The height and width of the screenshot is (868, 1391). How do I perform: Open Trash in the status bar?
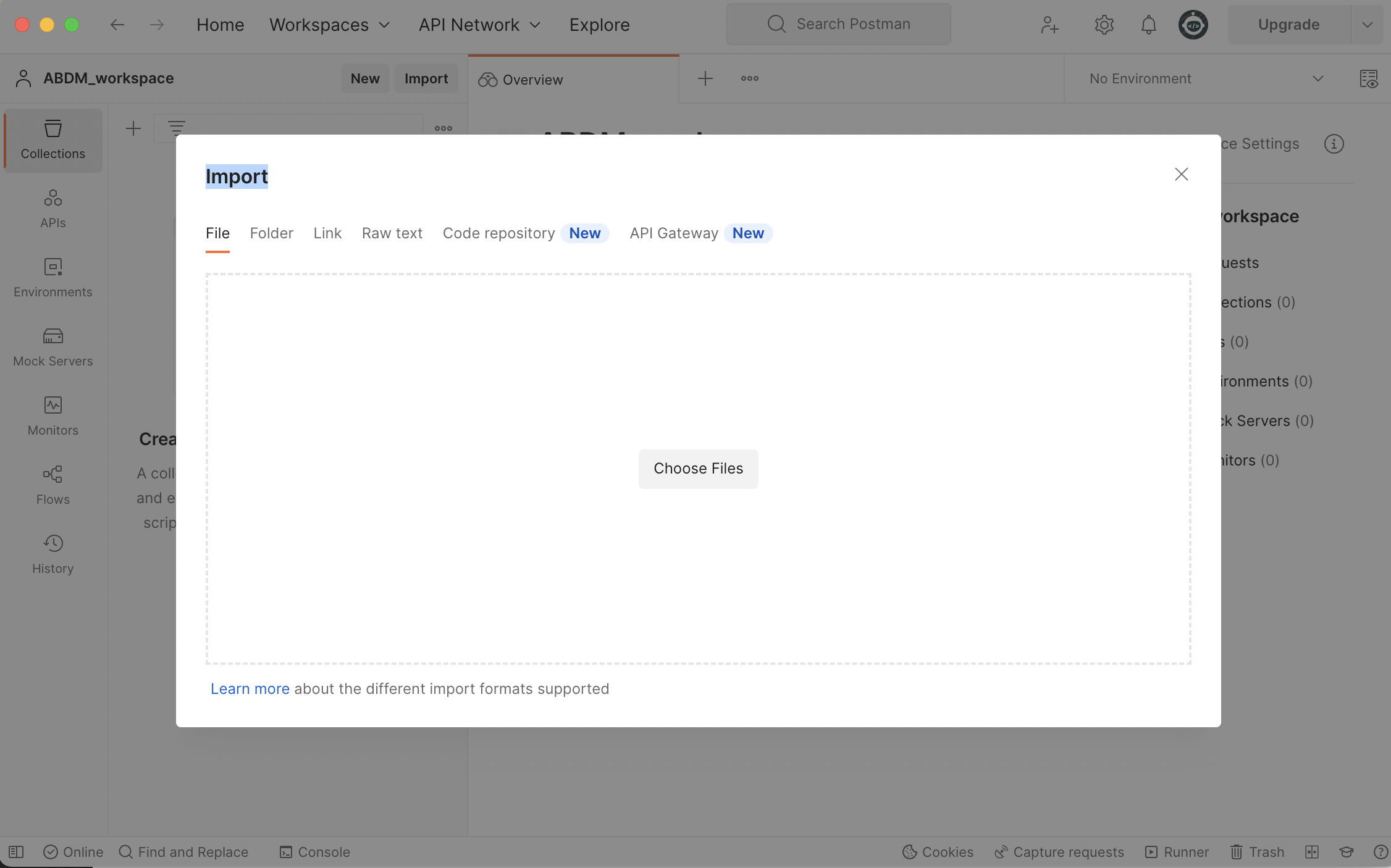tap(1257, 852)
